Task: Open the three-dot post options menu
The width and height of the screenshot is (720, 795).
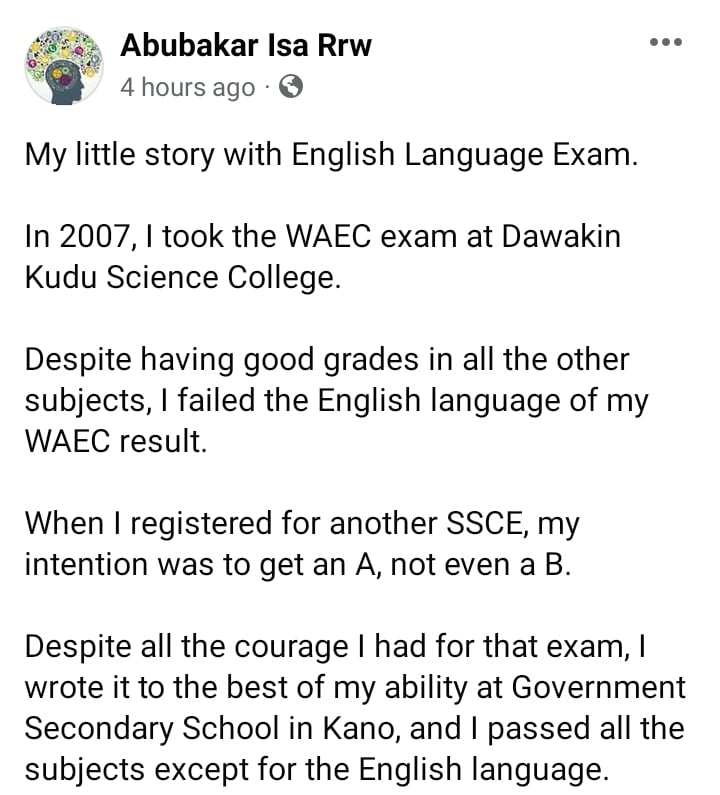Action: pyautogui.click(x=665, y=43)
